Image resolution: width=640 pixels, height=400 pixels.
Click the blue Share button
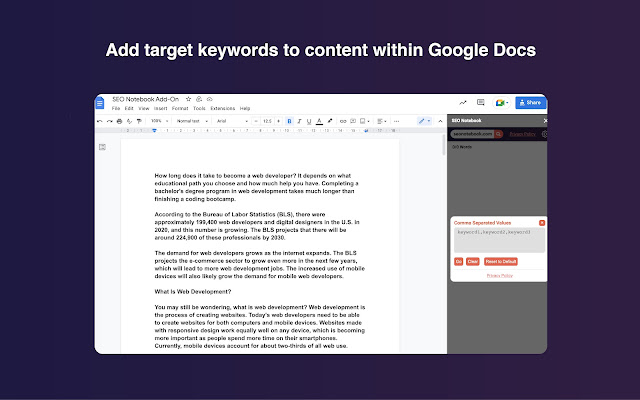[x=531, y=103]
